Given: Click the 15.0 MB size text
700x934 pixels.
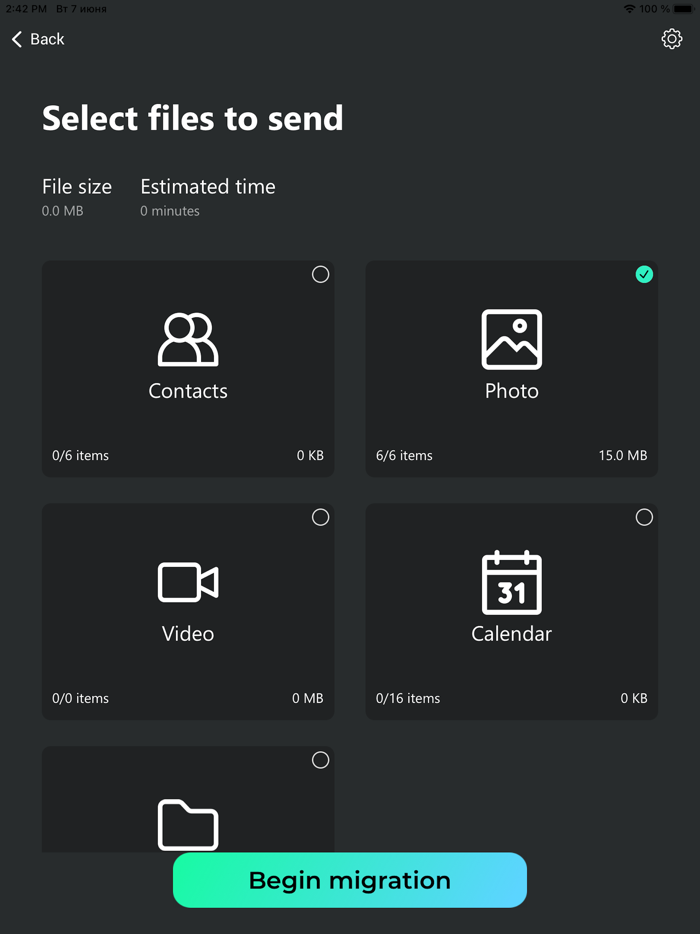Looking at the screenshot, I should (623, 456).
